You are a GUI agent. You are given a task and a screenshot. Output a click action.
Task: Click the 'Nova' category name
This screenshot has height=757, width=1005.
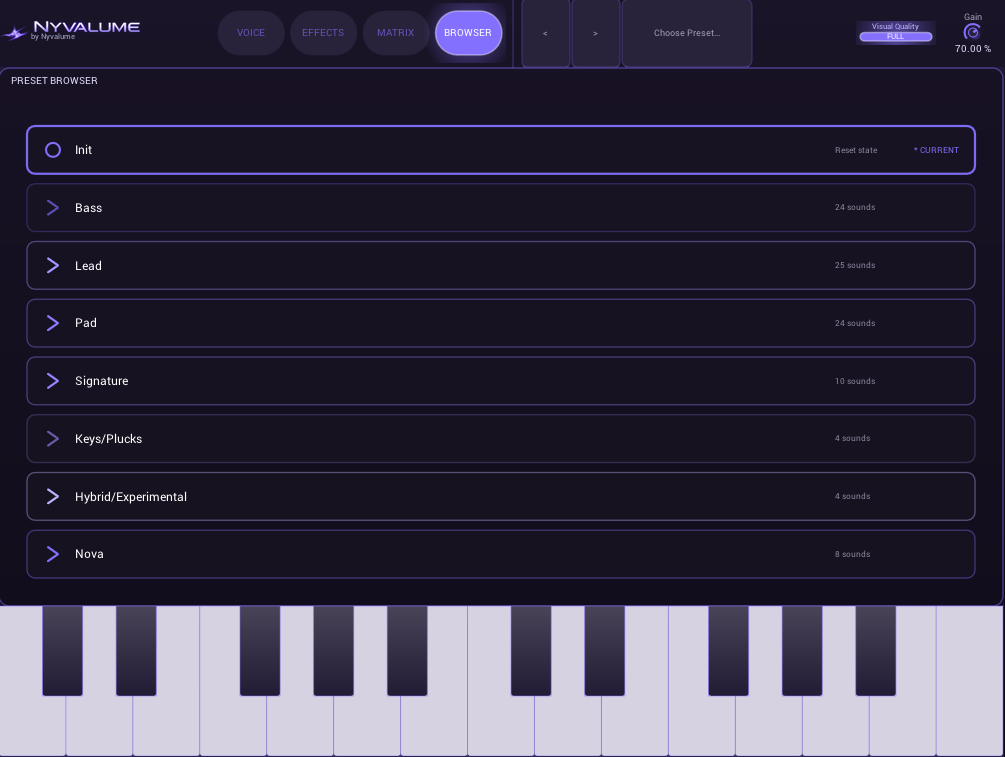pyautogui.click(x=89, y=554)
